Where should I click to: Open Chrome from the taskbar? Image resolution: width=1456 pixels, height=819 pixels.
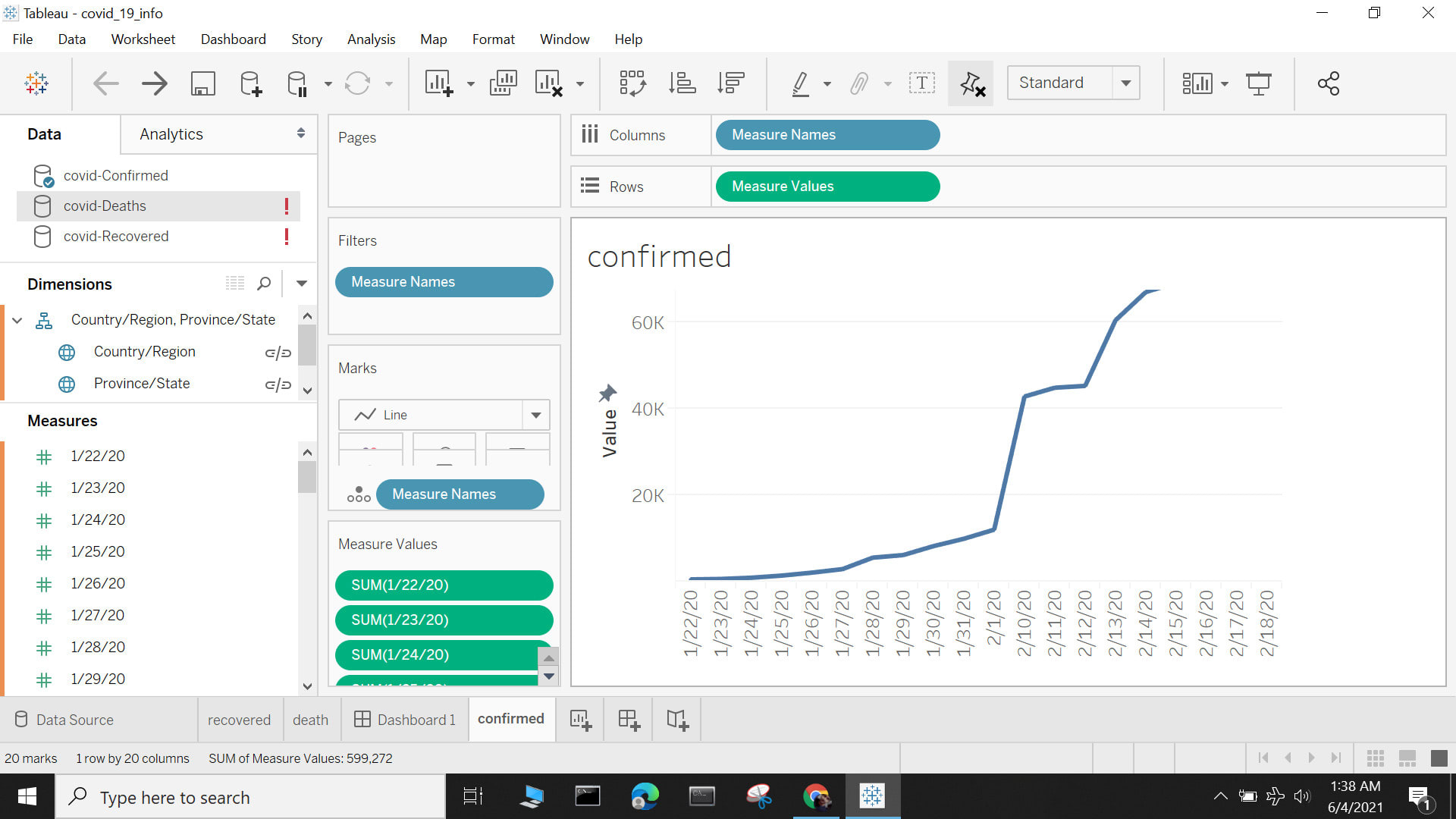817,796
